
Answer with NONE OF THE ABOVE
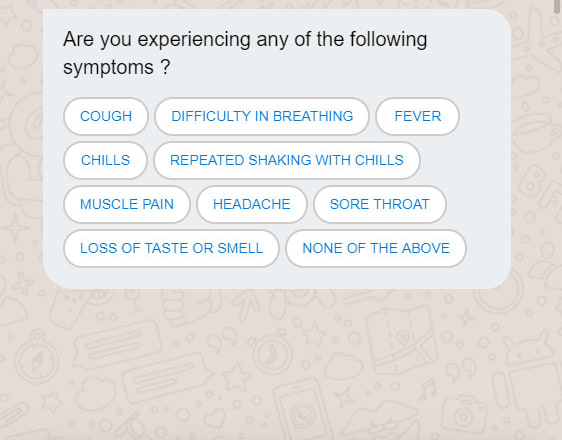[376, 248]
